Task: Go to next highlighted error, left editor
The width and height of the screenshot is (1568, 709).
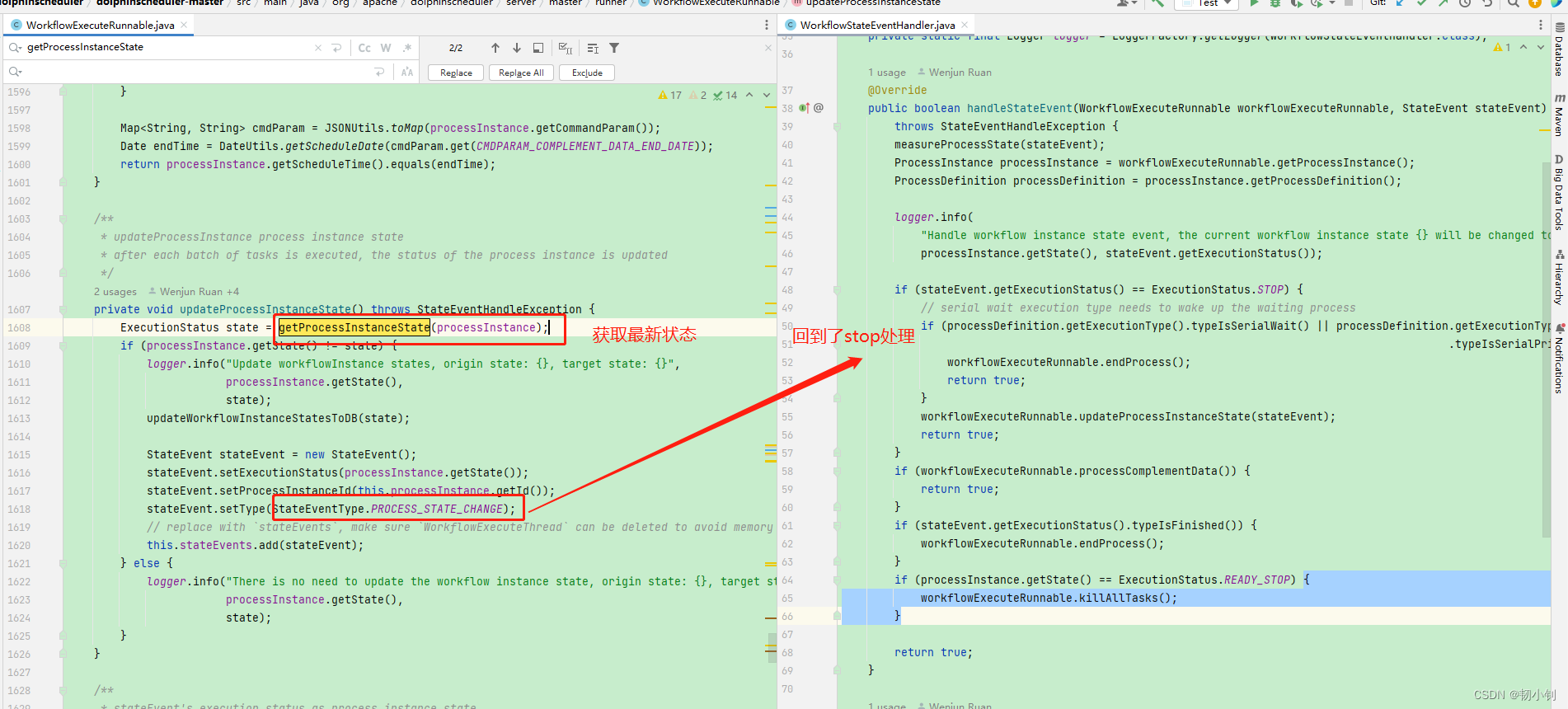Action: [x=767, y=96]
